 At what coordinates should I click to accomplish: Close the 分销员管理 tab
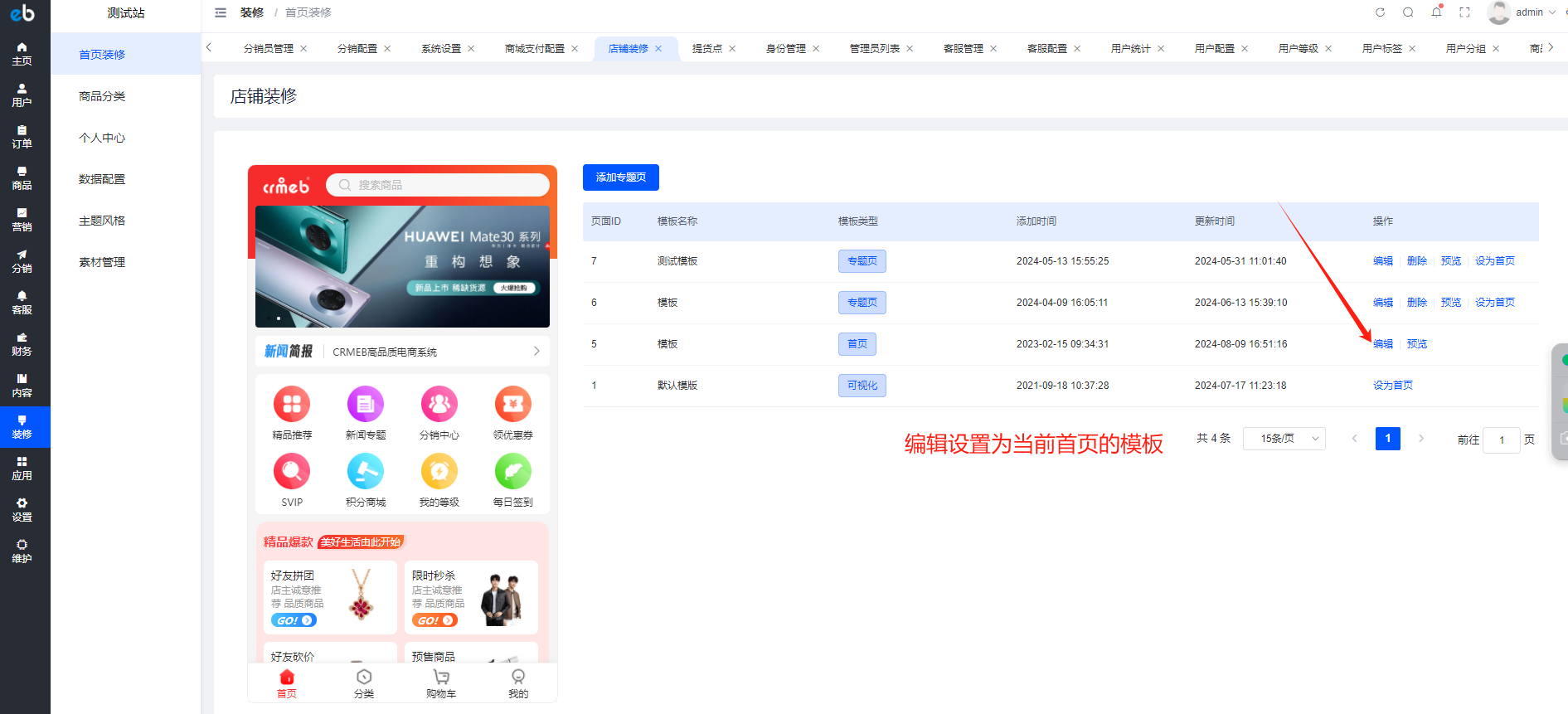click(x=303, y=49)
